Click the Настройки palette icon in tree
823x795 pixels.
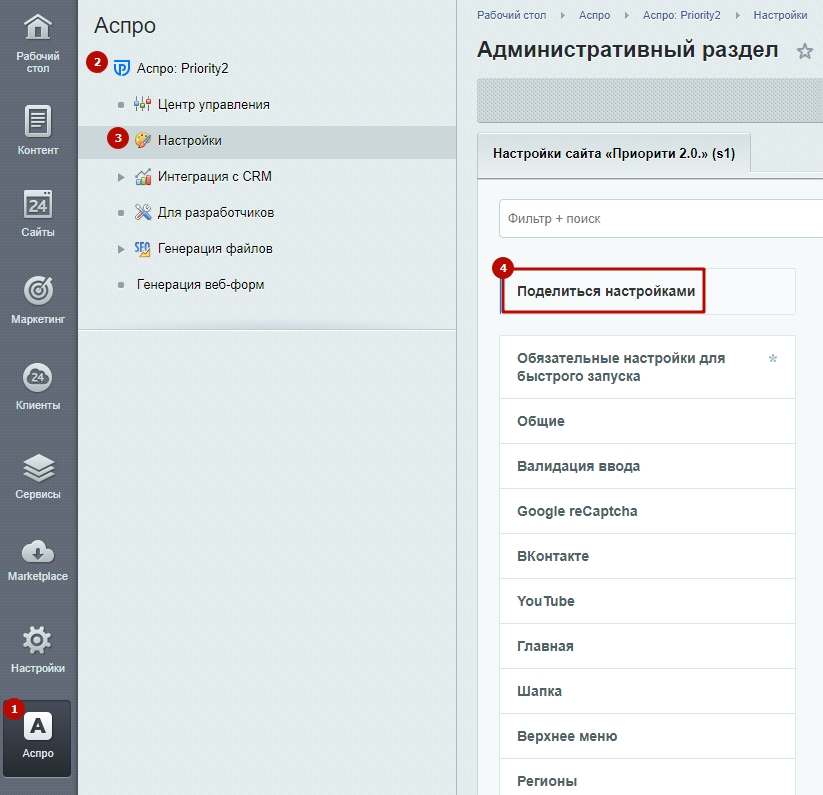(143, 140)
